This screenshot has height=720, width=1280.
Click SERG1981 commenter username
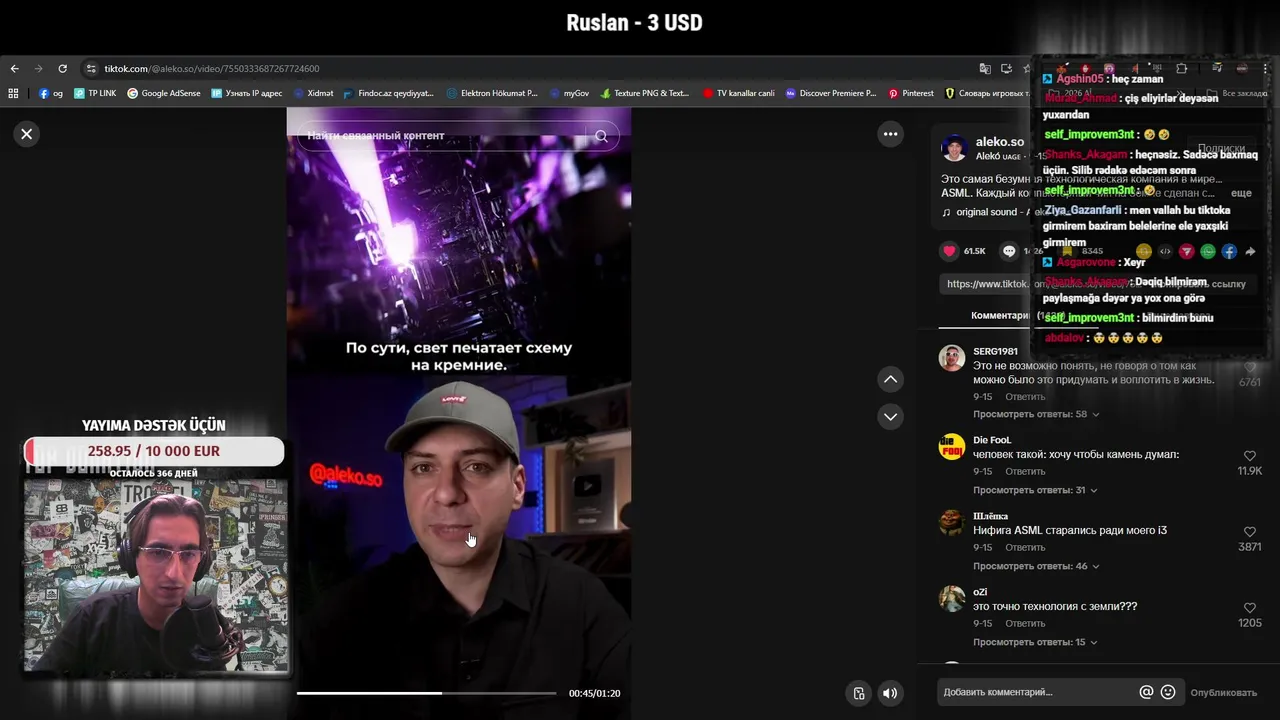[x=995, y=351]
